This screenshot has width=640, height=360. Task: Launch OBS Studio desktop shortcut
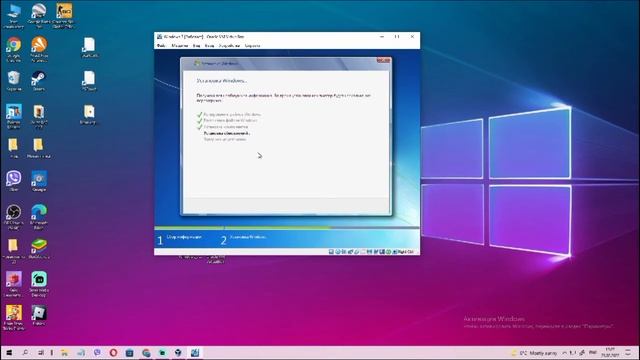point(13,217)
